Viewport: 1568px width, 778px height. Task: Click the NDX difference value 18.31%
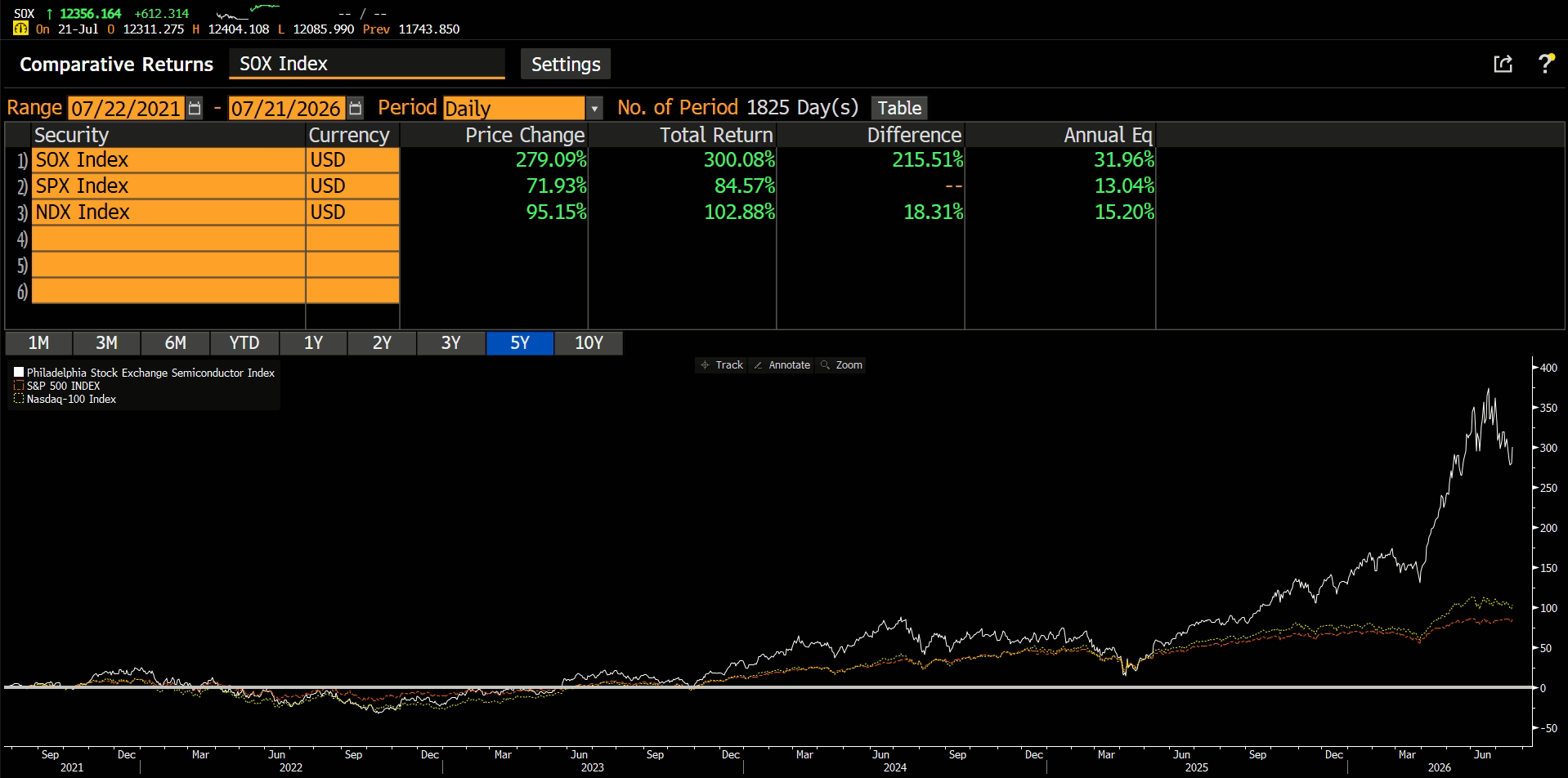point(933,212)
